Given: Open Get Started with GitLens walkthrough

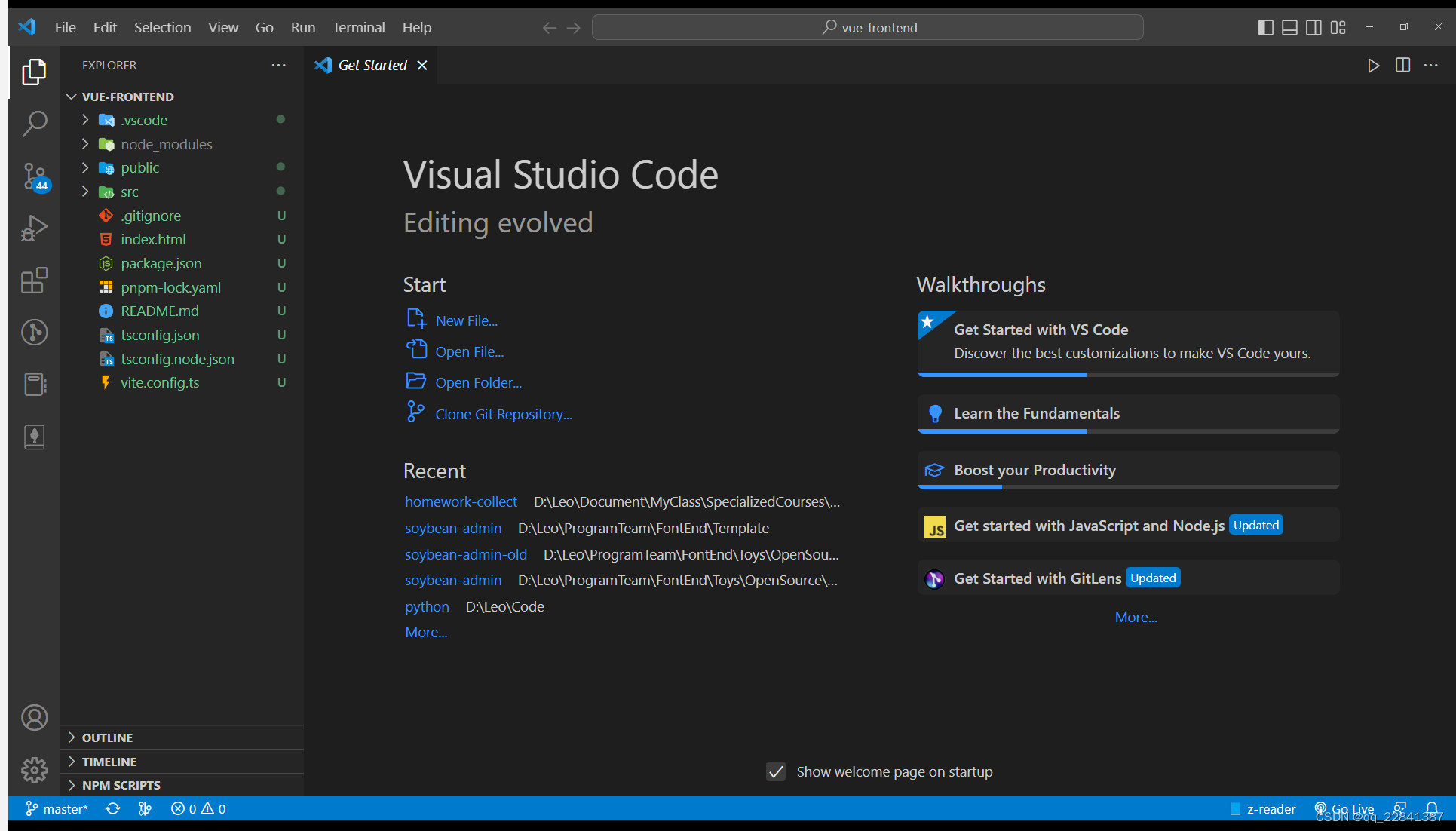Looking at the screenshot, I should (1128, 578).
